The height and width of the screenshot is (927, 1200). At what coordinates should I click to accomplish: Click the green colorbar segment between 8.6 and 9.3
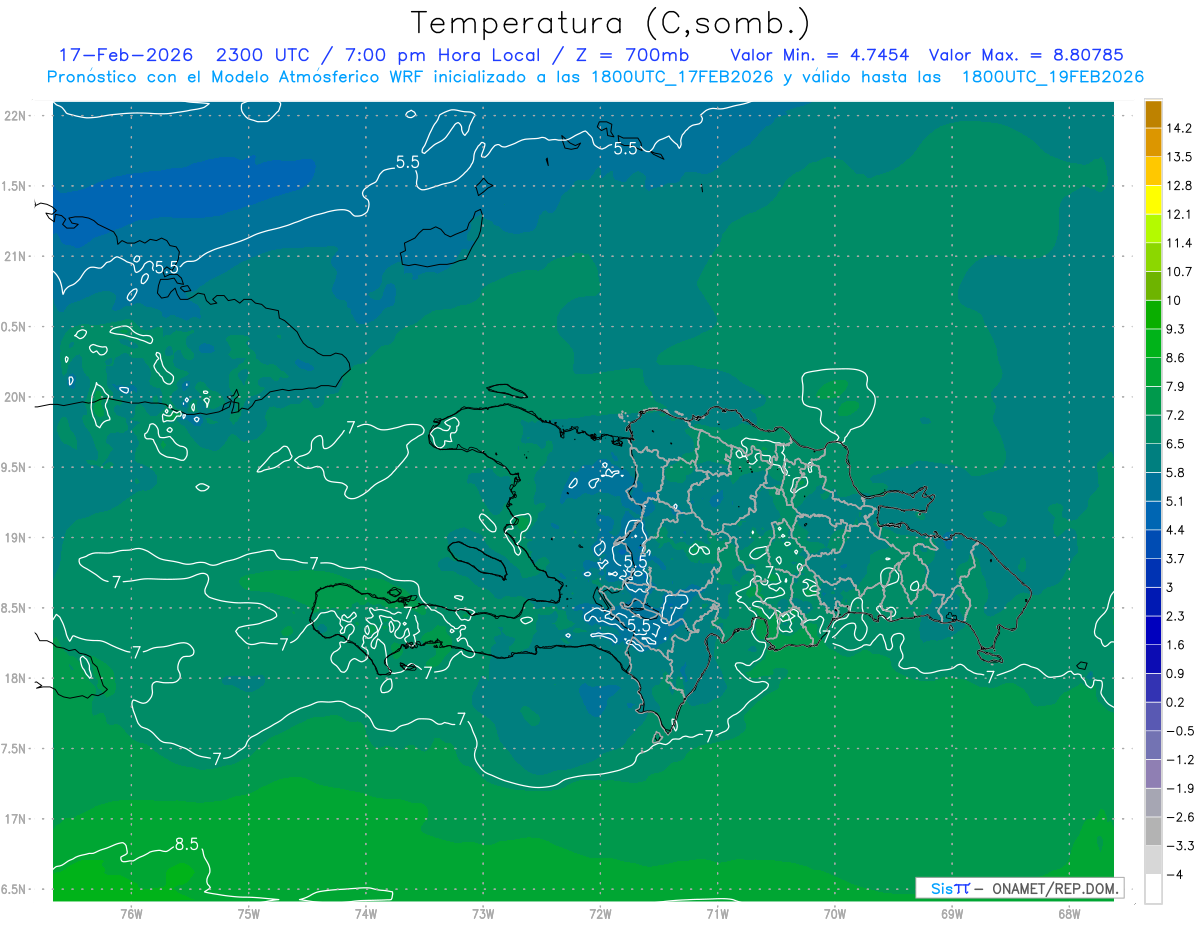tap(1153, 343)
